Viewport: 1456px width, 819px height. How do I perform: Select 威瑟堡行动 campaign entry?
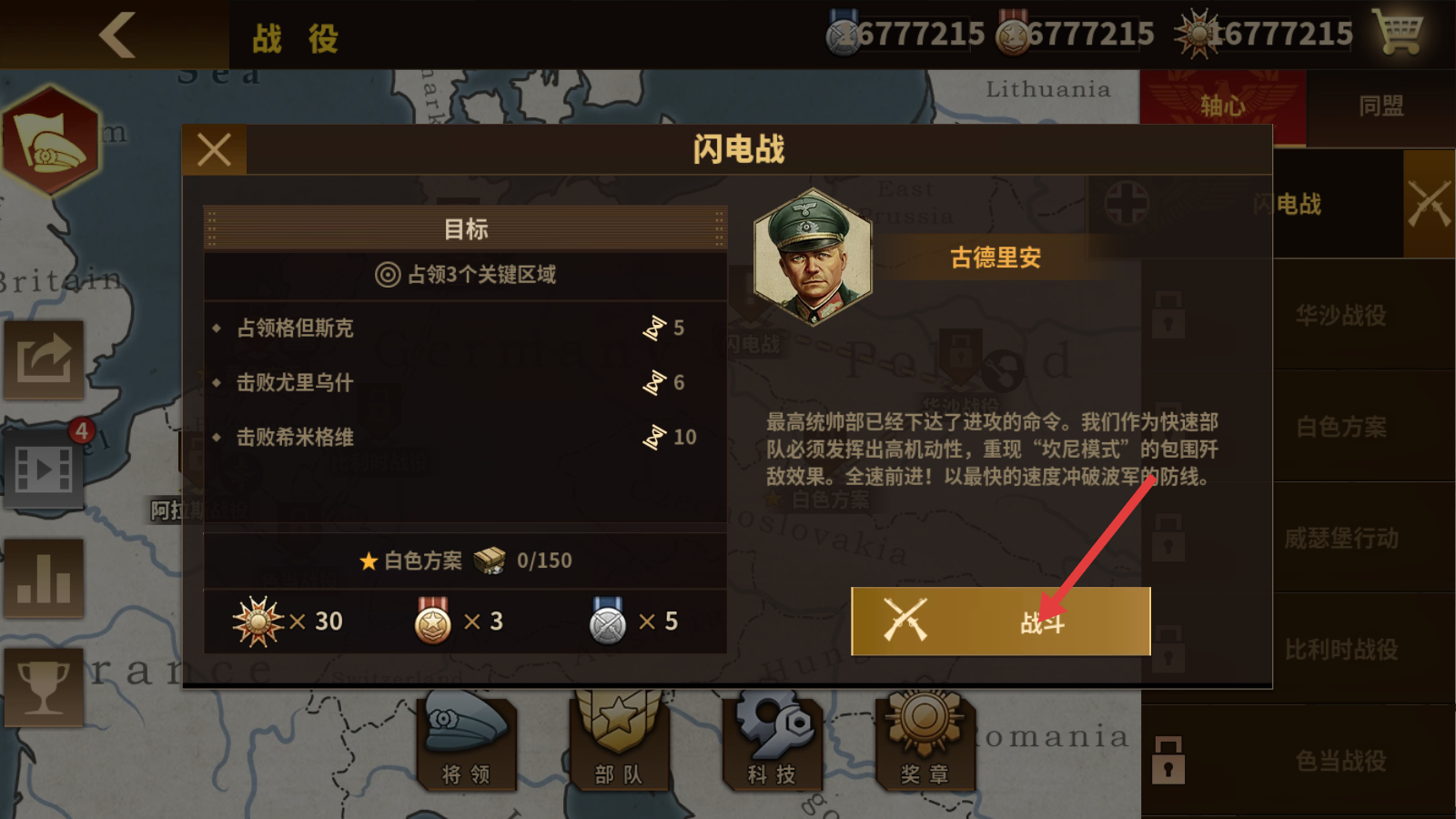coord(1341,538)
